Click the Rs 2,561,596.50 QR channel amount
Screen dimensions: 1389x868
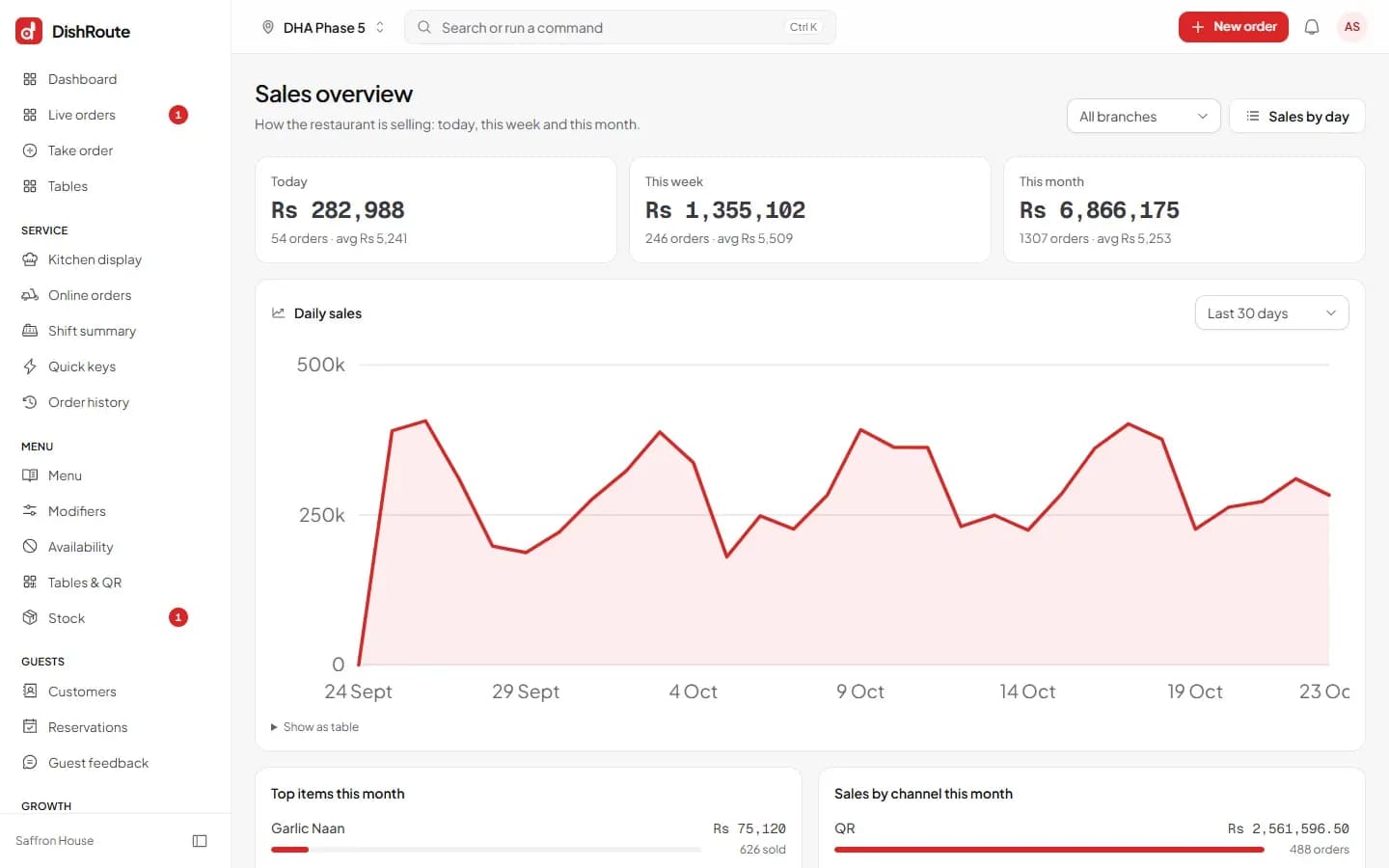pyautogui.click(x=1289, y=828)
